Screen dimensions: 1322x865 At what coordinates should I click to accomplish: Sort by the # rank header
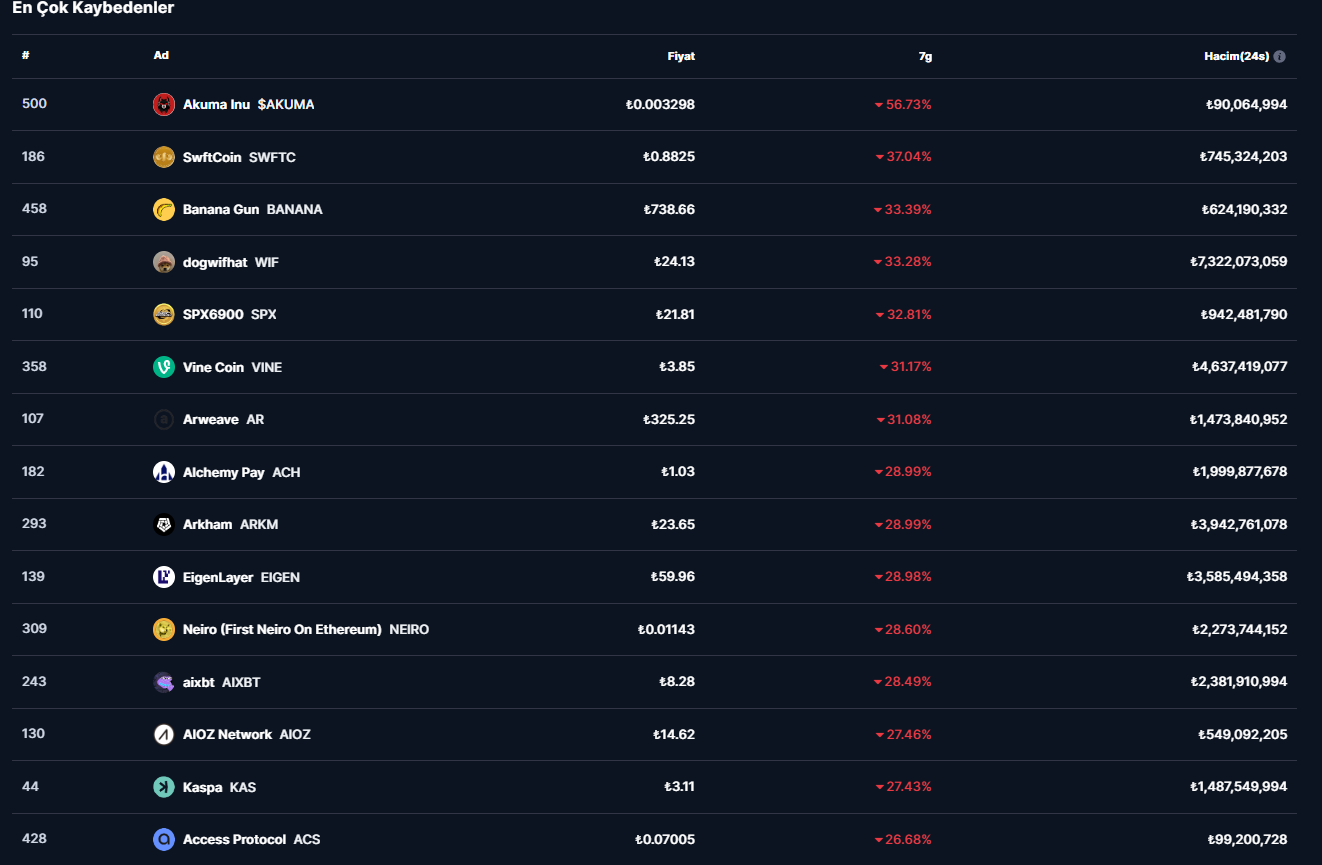click(x=25, y=55)
